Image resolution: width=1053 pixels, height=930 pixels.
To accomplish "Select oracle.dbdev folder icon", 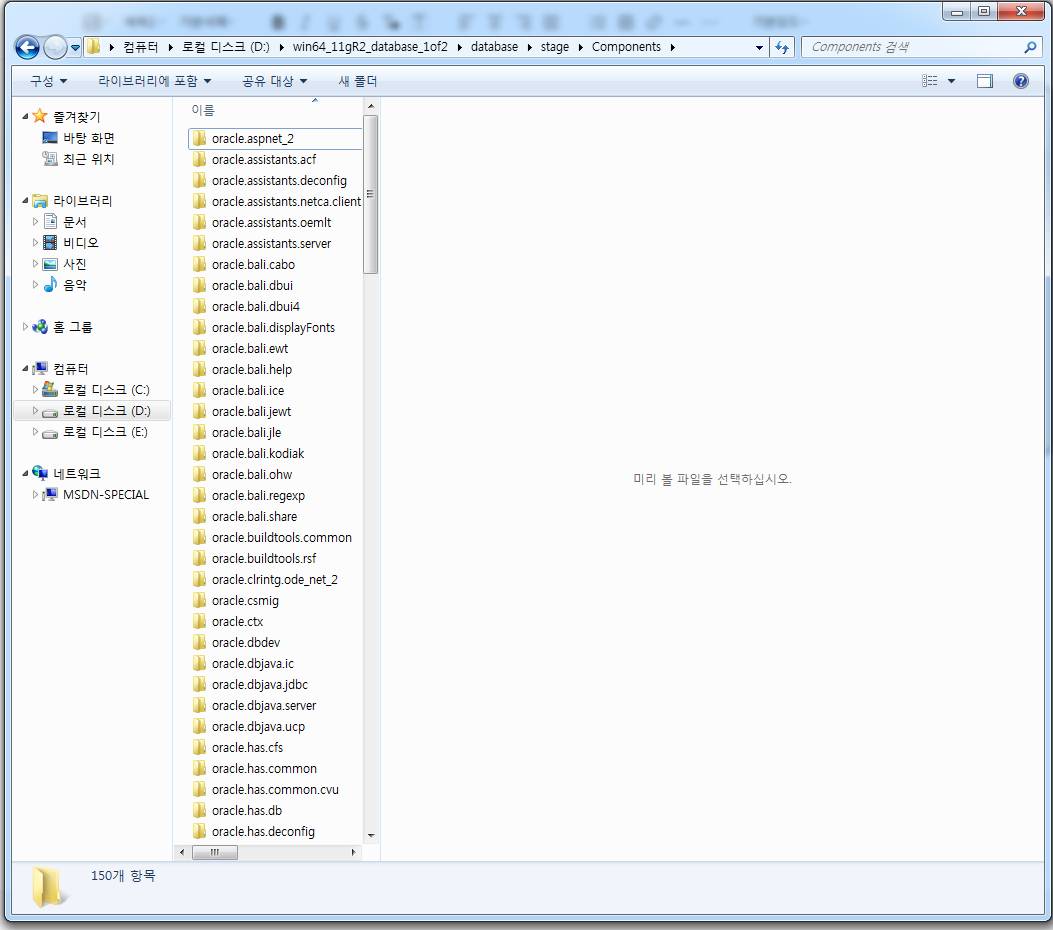I will [199, 643].
